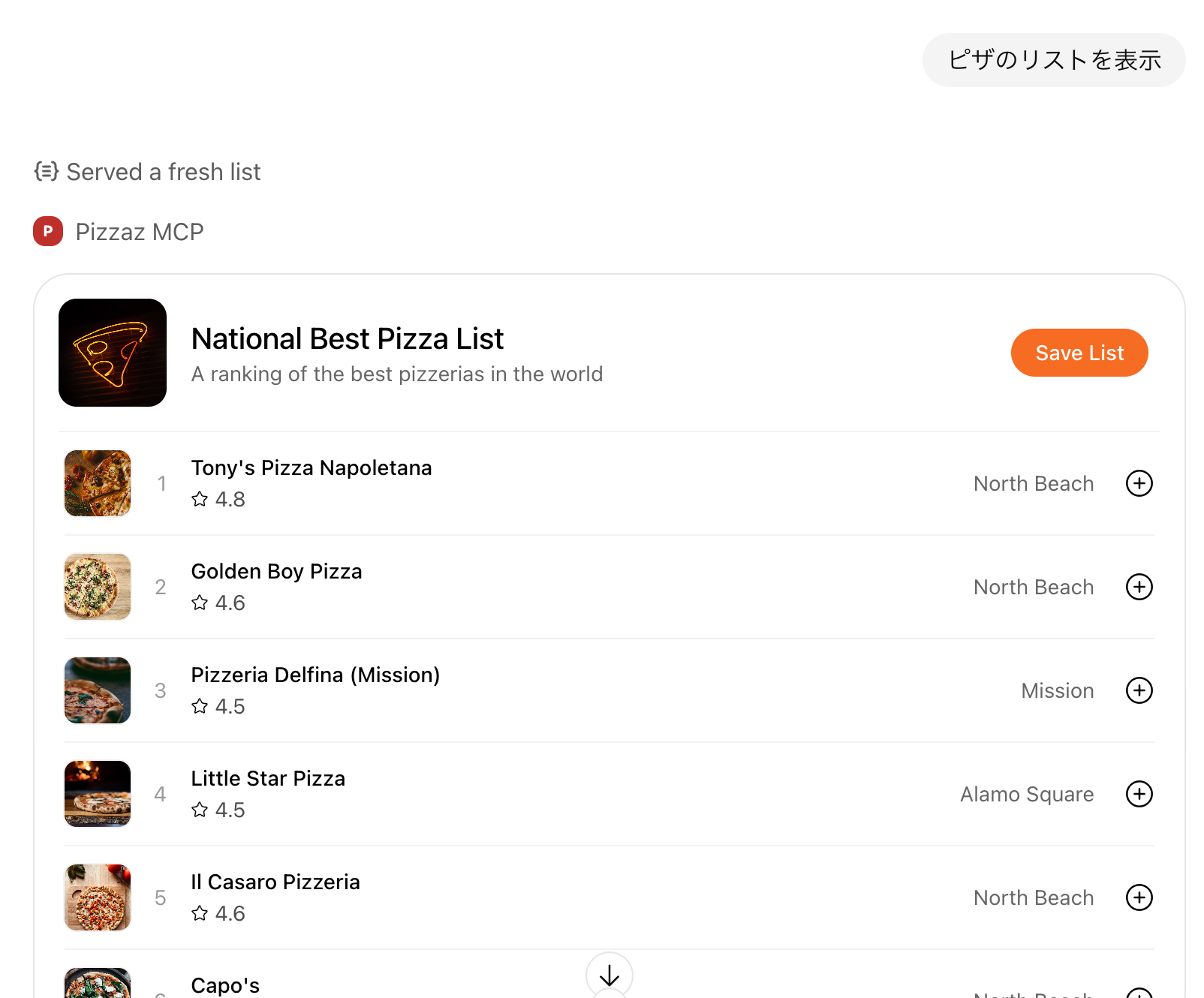Expand the Served a fresh list details
The height and width of the screenshot is (998, 1204).
point(164,172)
